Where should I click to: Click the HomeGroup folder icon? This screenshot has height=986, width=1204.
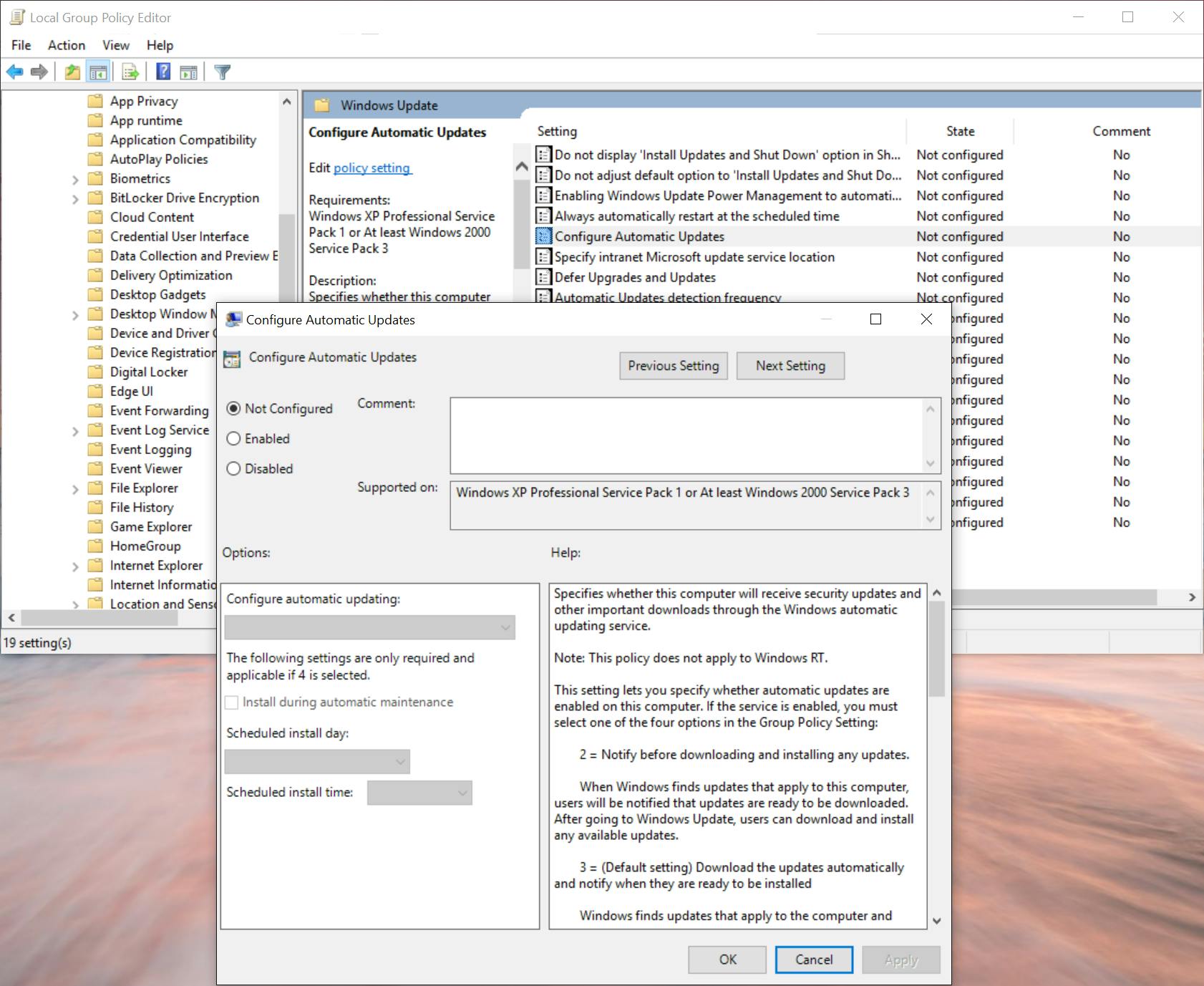(x=95, y=546)
